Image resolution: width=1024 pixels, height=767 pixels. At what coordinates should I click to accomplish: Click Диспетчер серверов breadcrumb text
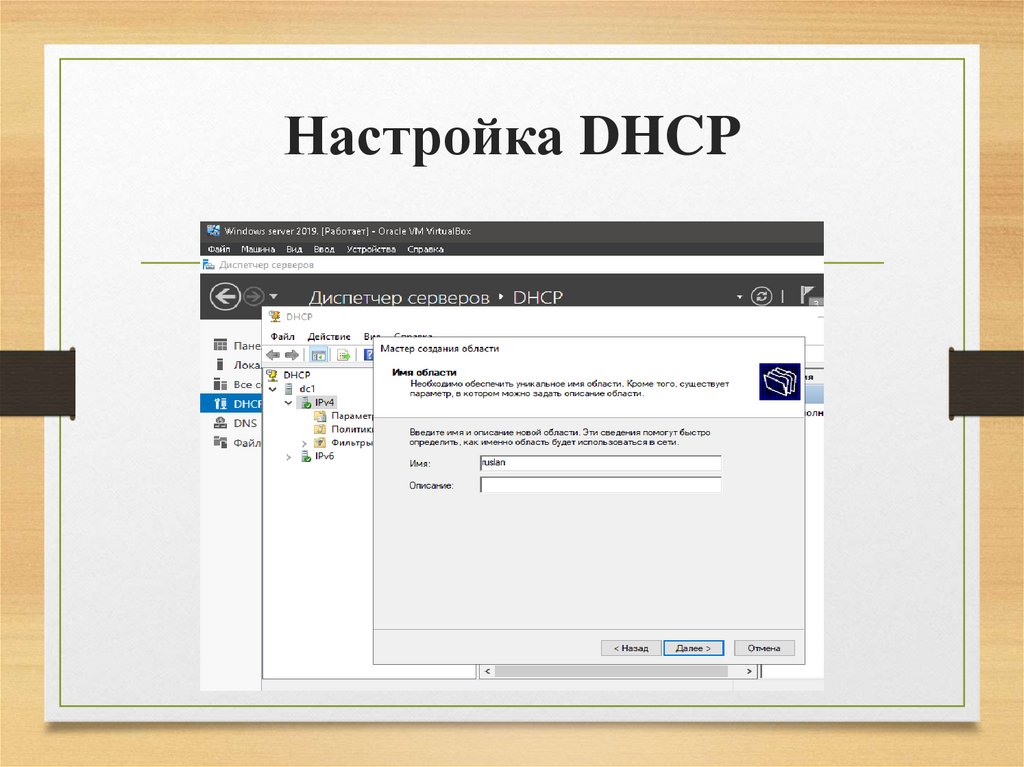coord(399,297)
